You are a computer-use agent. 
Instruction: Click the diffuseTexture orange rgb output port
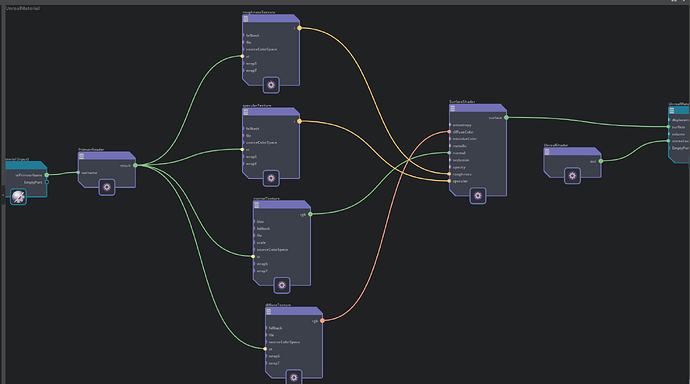323,321
